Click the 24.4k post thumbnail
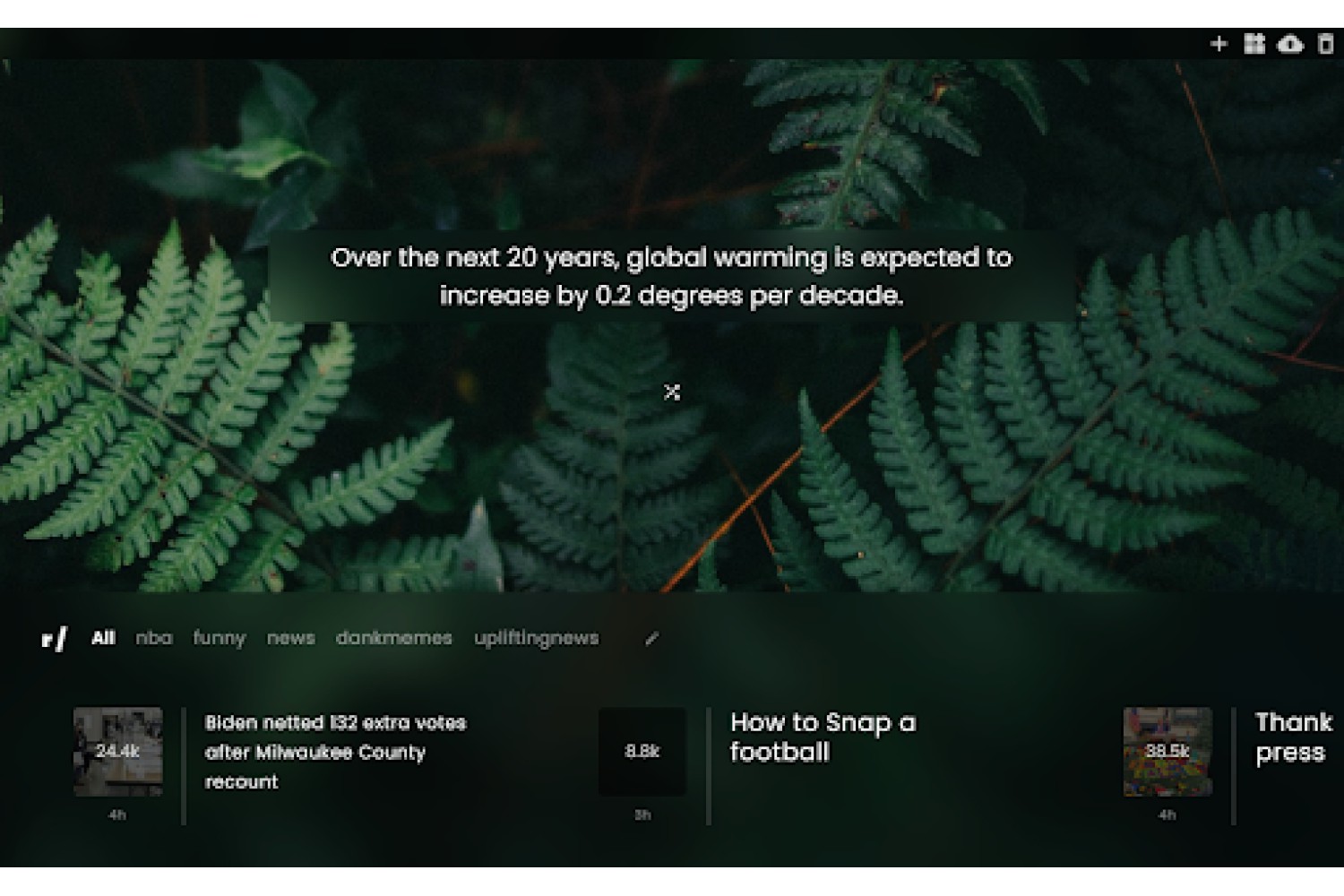The image size is (1344, 896). 118,752
